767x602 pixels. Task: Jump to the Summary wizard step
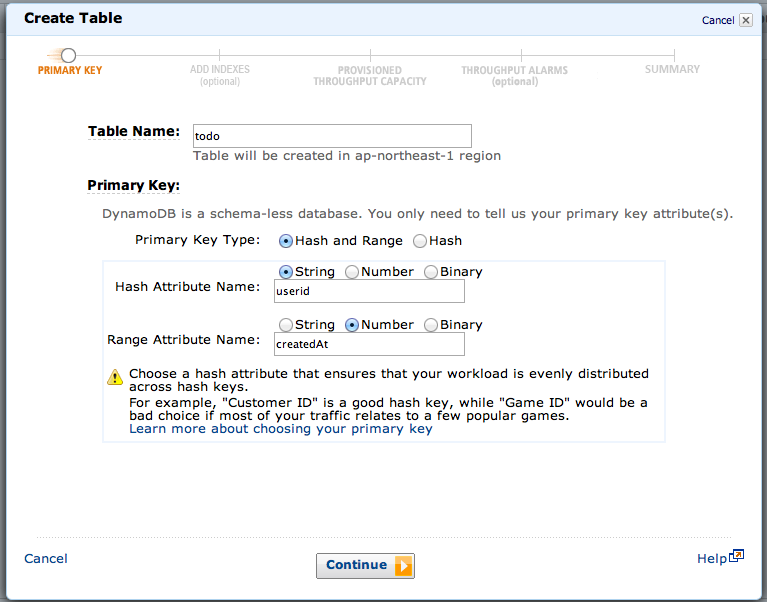coord(672,69)
